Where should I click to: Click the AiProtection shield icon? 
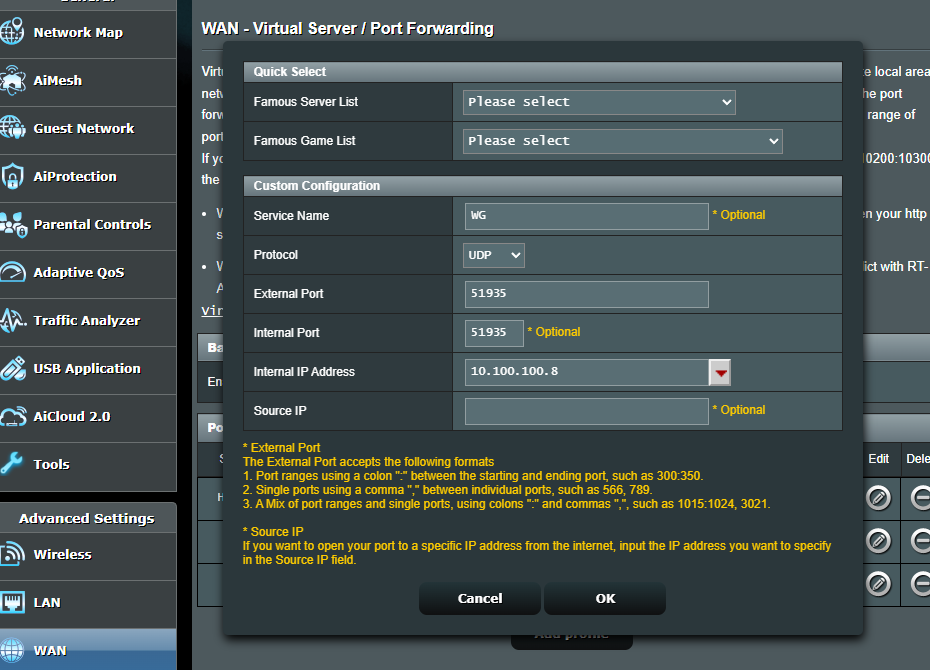tap(12, 176)
